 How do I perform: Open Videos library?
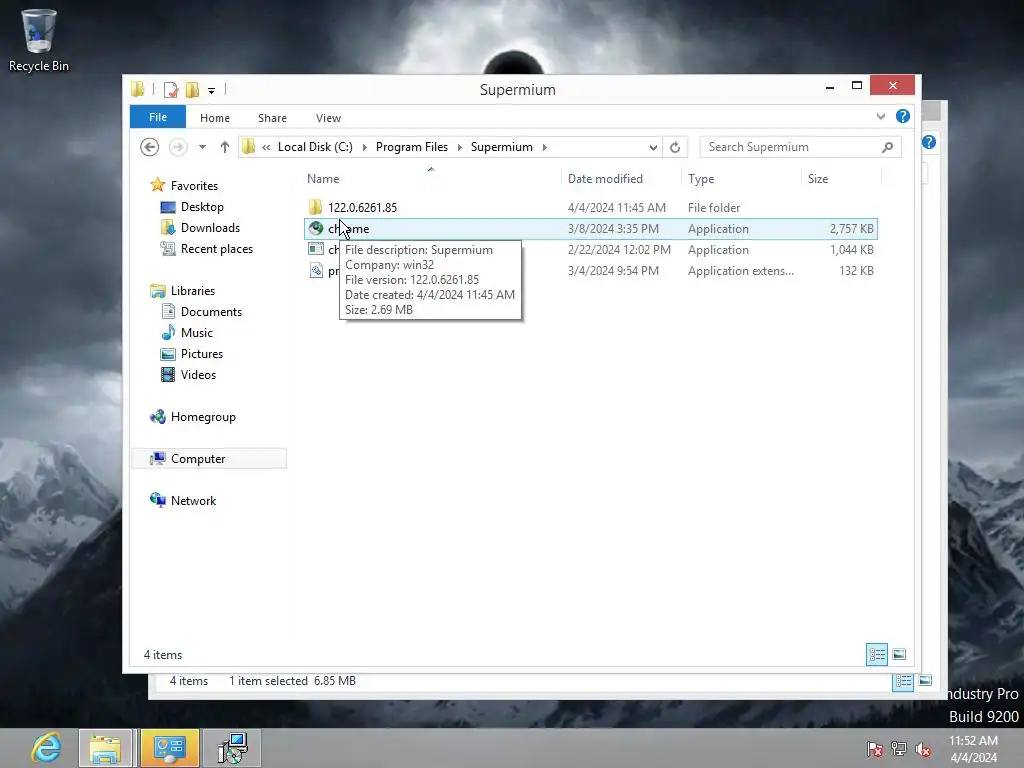(x=198, y=374)
